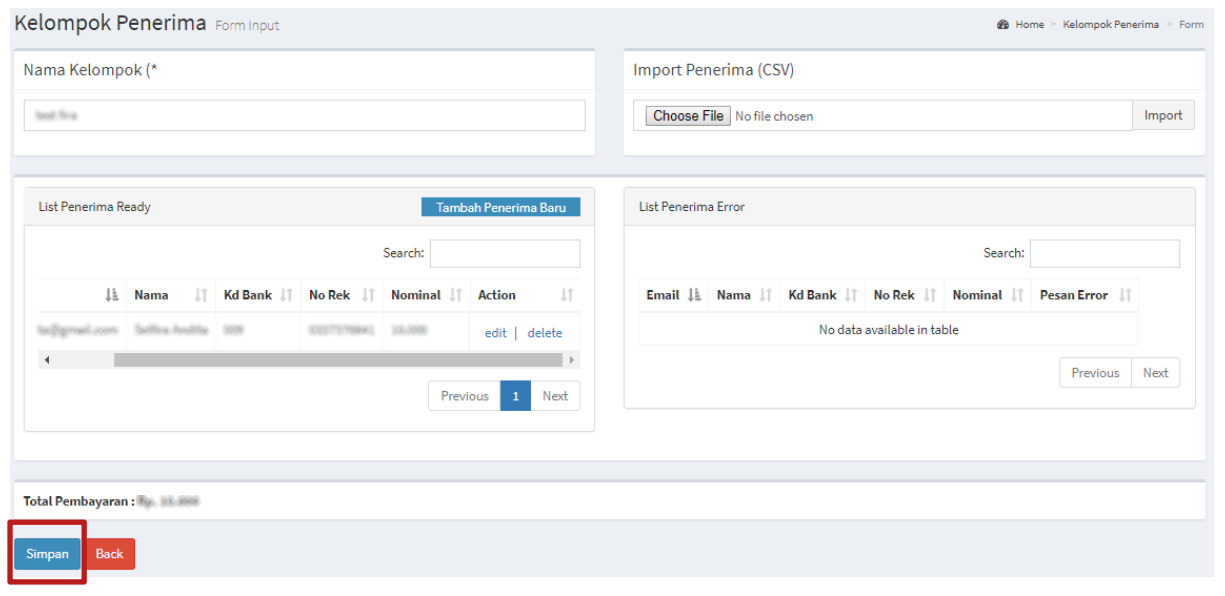This screenshot has height=596, width=1225.
Task: Open the Kelompok Penerima breadcrumb link
Action: 1110,24
